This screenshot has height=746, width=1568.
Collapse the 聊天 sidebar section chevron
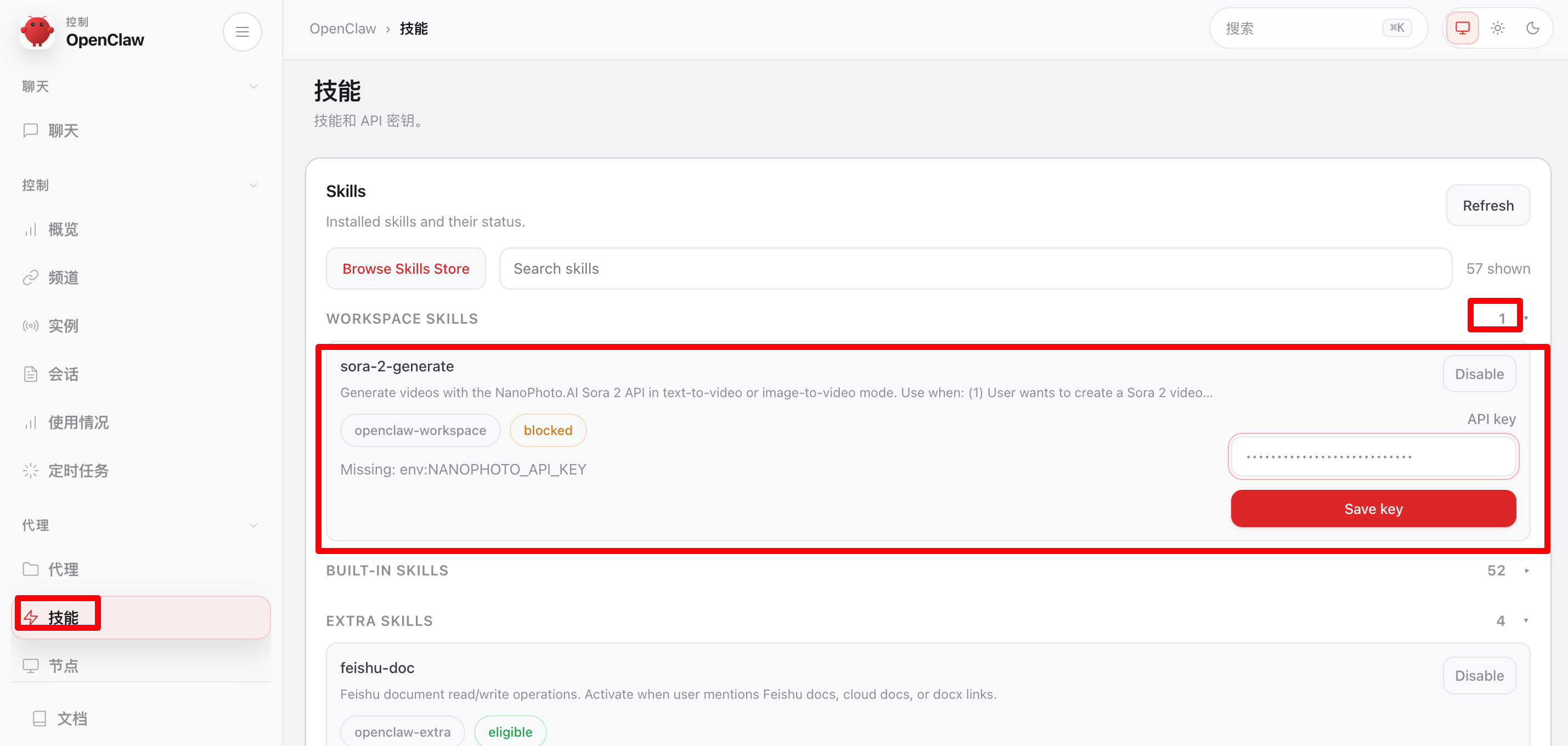tap(253, 87)
